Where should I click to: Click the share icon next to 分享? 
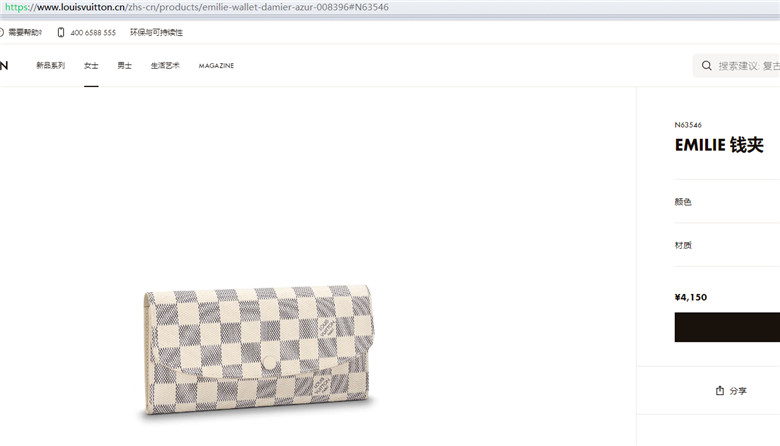720,391
